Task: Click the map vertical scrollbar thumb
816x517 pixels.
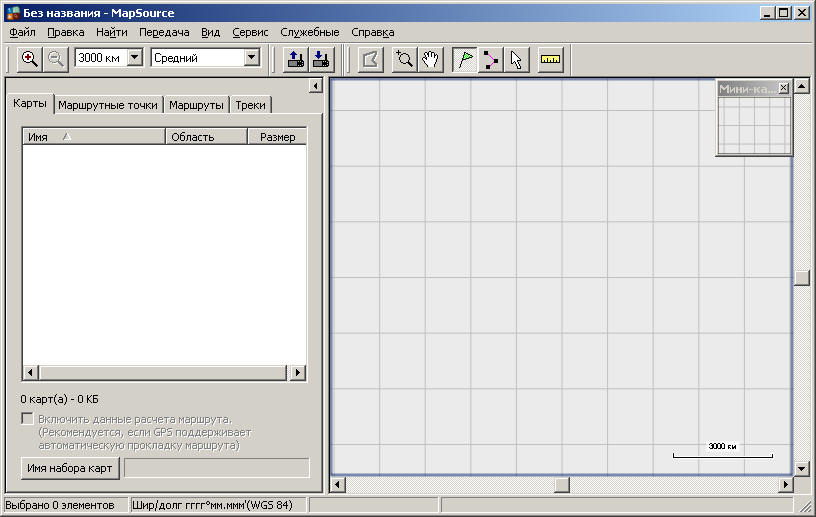Action: 802,278
